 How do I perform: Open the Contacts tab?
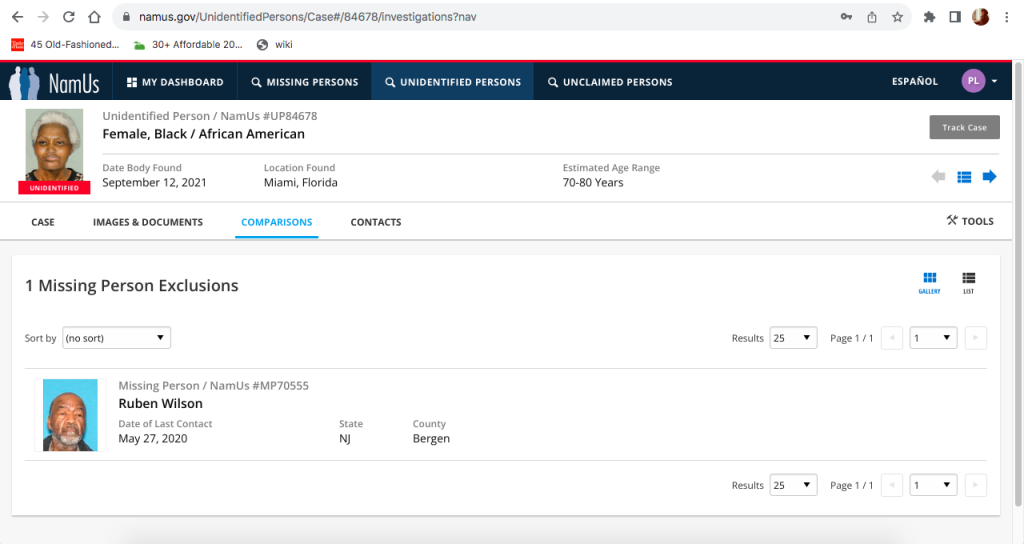tap(375, 222)
